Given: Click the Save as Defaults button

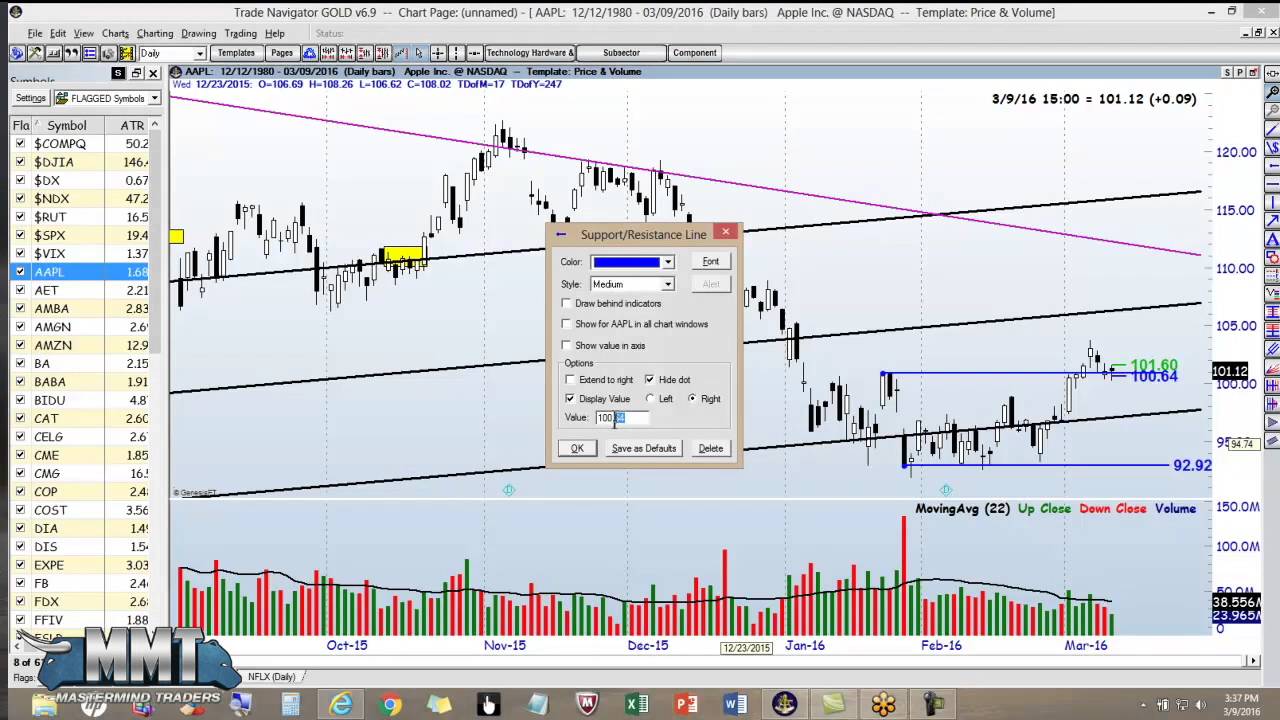Looking at the screenshot, I should [644, 448].
